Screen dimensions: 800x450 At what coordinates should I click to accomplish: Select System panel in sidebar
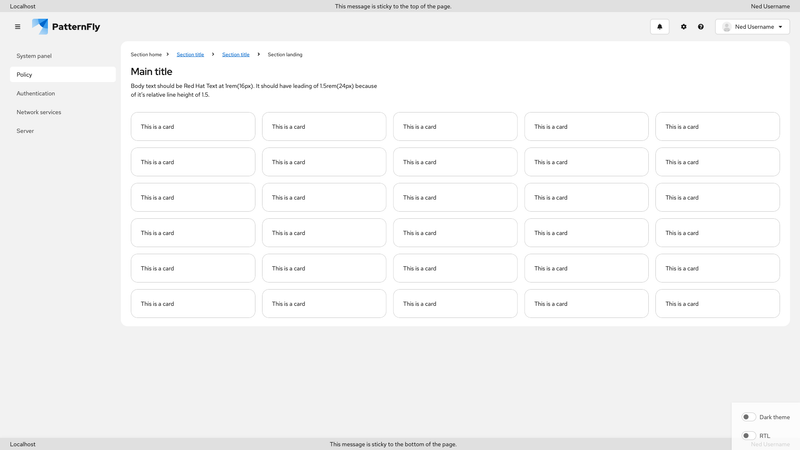pos(34,56)
